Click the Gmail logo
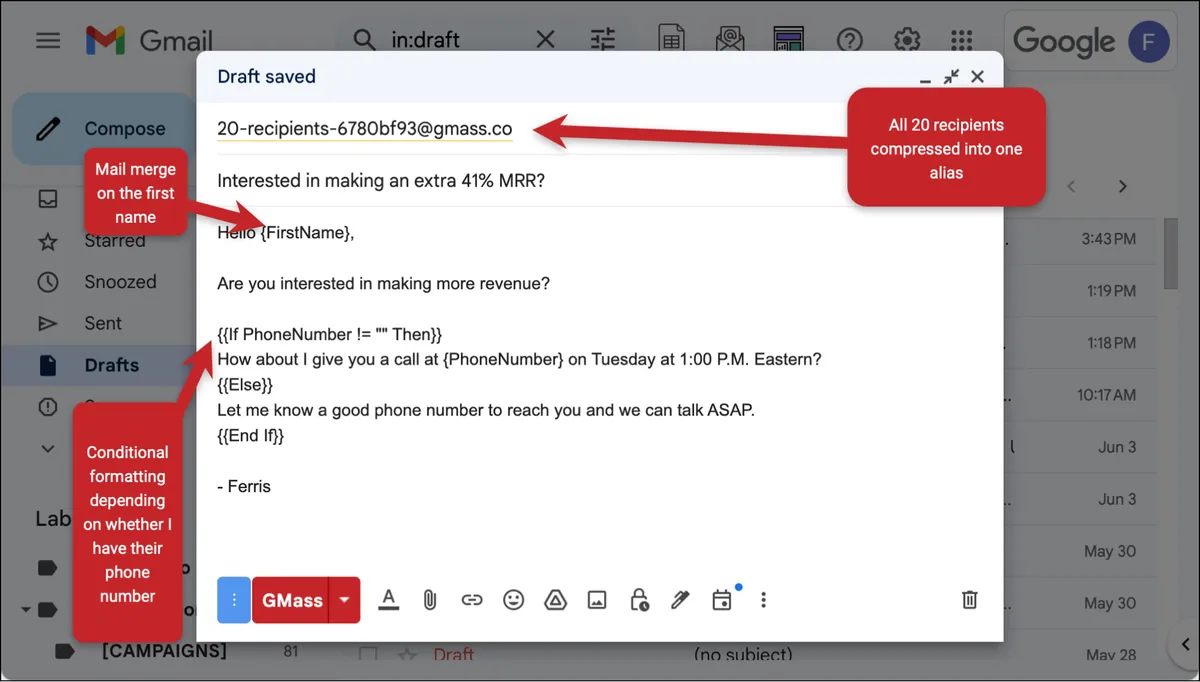1200x682 pixels. click(x=150, y=41)
